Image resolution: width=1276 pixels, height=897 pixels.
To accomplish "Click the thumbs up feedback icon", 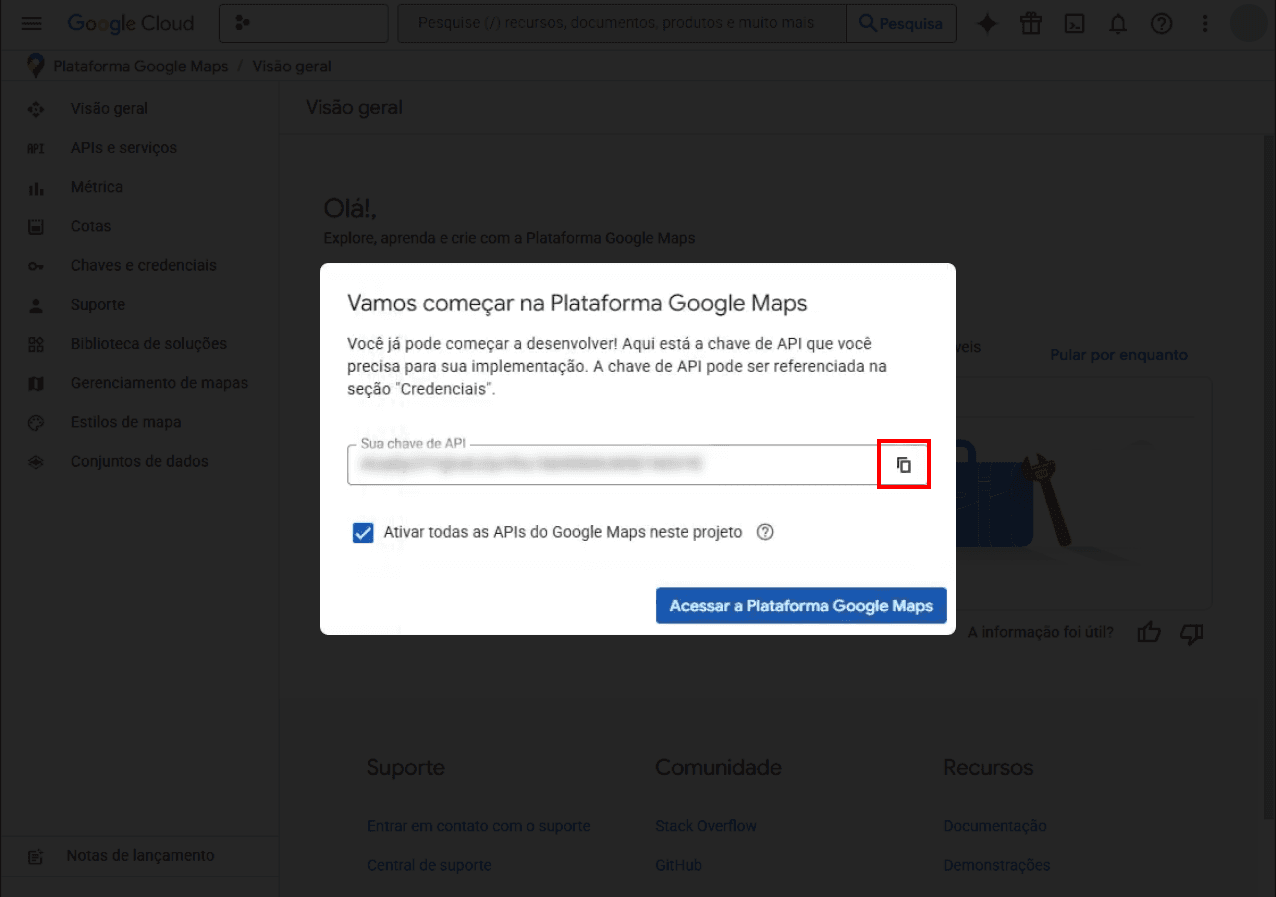I will point(1149,632).
